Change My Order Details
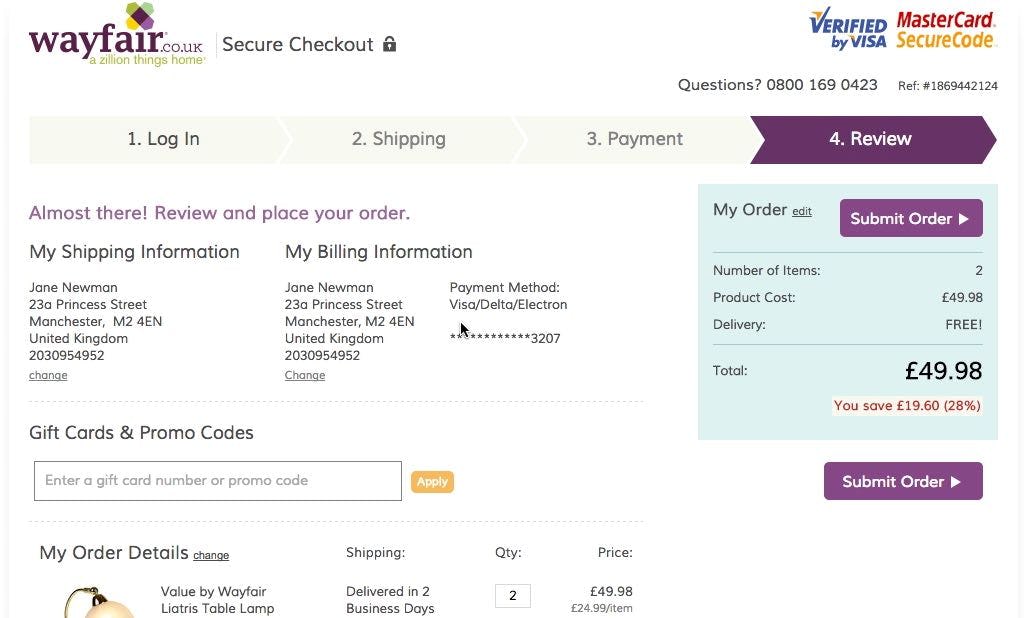Viewport: 1028px width, 618px height. click(211, 556)
